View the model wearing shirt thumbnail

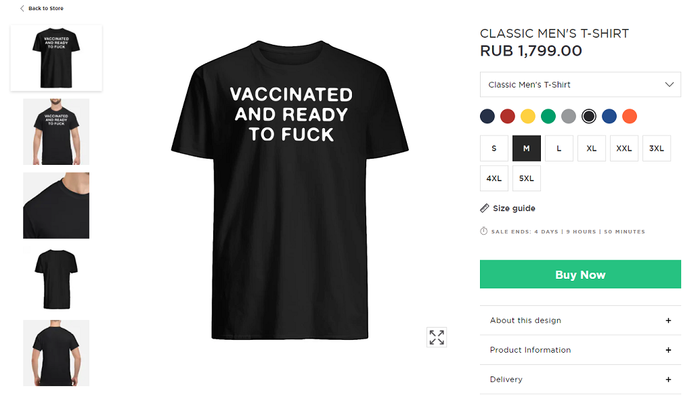point(56,131)
